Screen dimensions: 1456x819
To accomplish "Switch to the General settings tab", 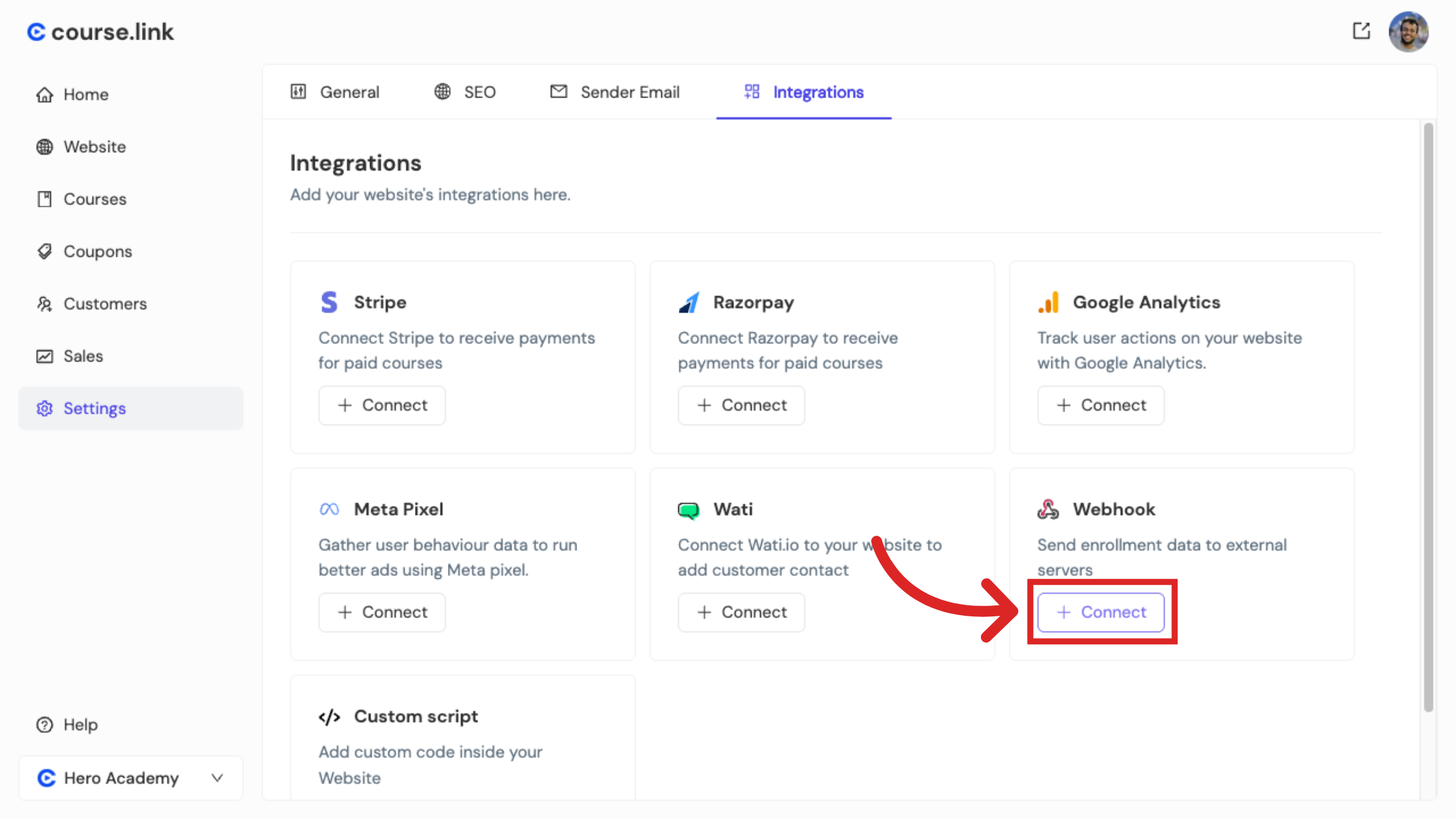I will click(349, 92).
